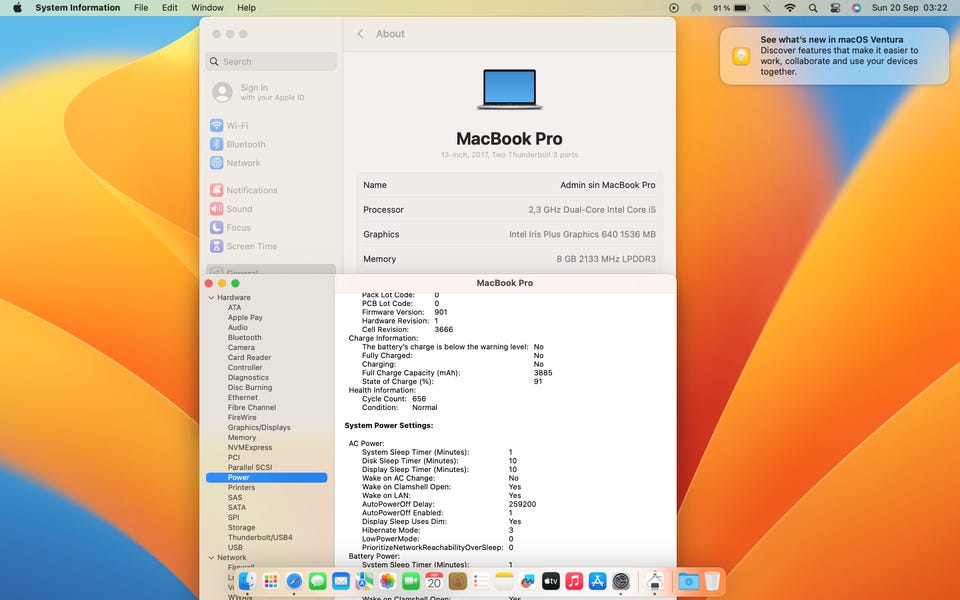Screen dimensions: 960x600
Task: Select the Sound speaker icon in System Settings
Action: tap(217, 209)
